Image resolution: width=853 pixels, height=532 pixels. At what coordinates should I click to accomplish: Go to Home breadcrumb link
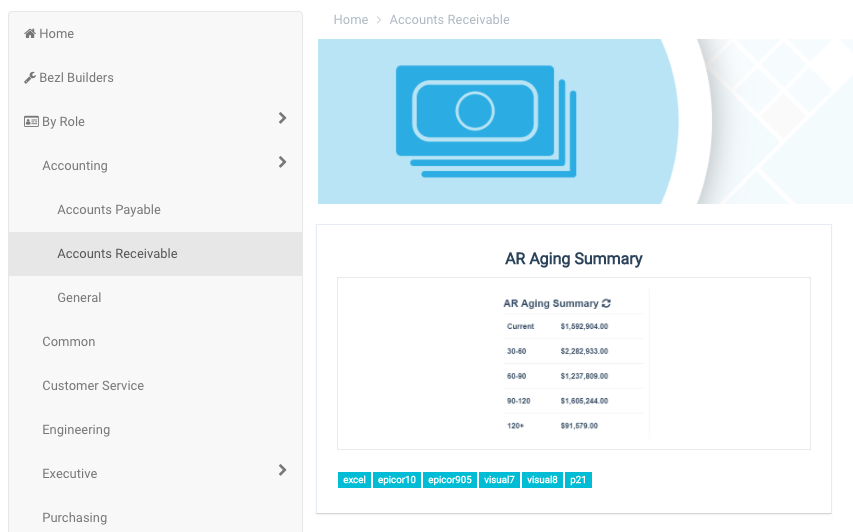pos(351,20)
